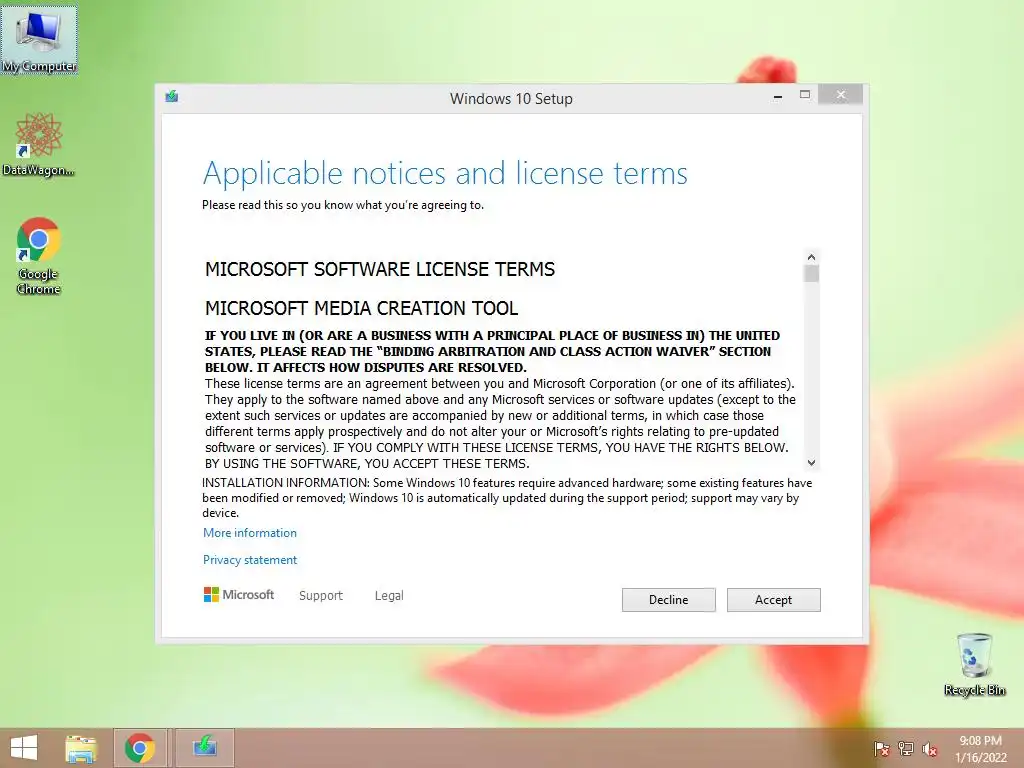Click the license scrollbar thumb
The width and height of the screenshot is (1024, 768).
coord(811,274)
